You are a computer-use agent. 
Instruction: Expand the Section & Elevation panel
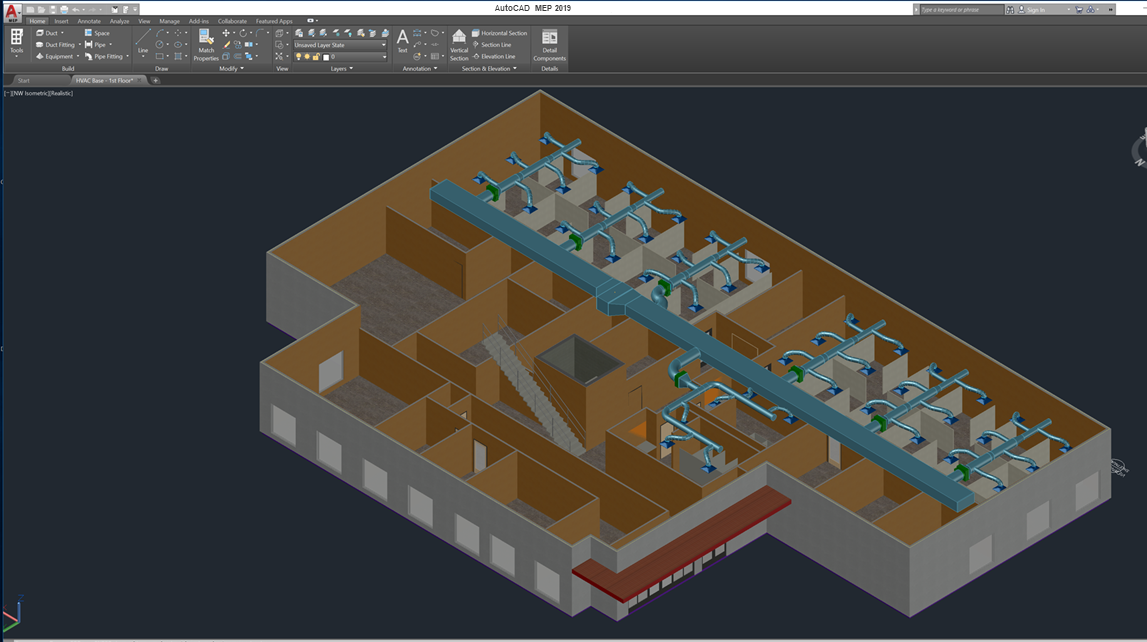point(489,69)
